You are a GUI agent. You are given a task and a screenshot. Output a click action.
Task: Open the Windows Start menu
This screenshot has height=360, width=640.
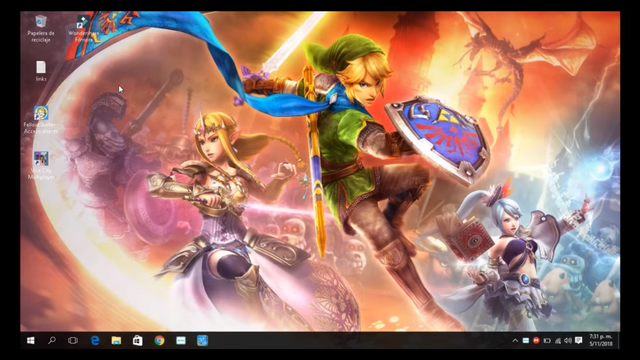31,340
